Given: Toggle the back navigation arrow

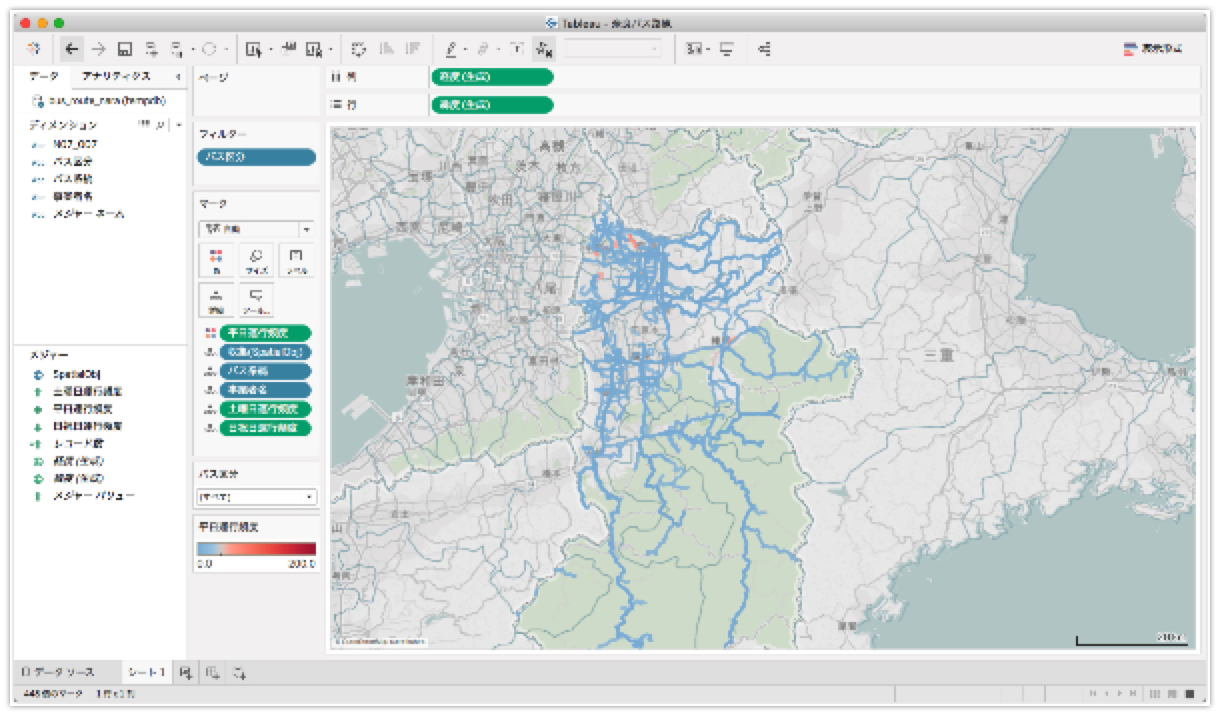Looking at the screenshot, I should (70, 48).
